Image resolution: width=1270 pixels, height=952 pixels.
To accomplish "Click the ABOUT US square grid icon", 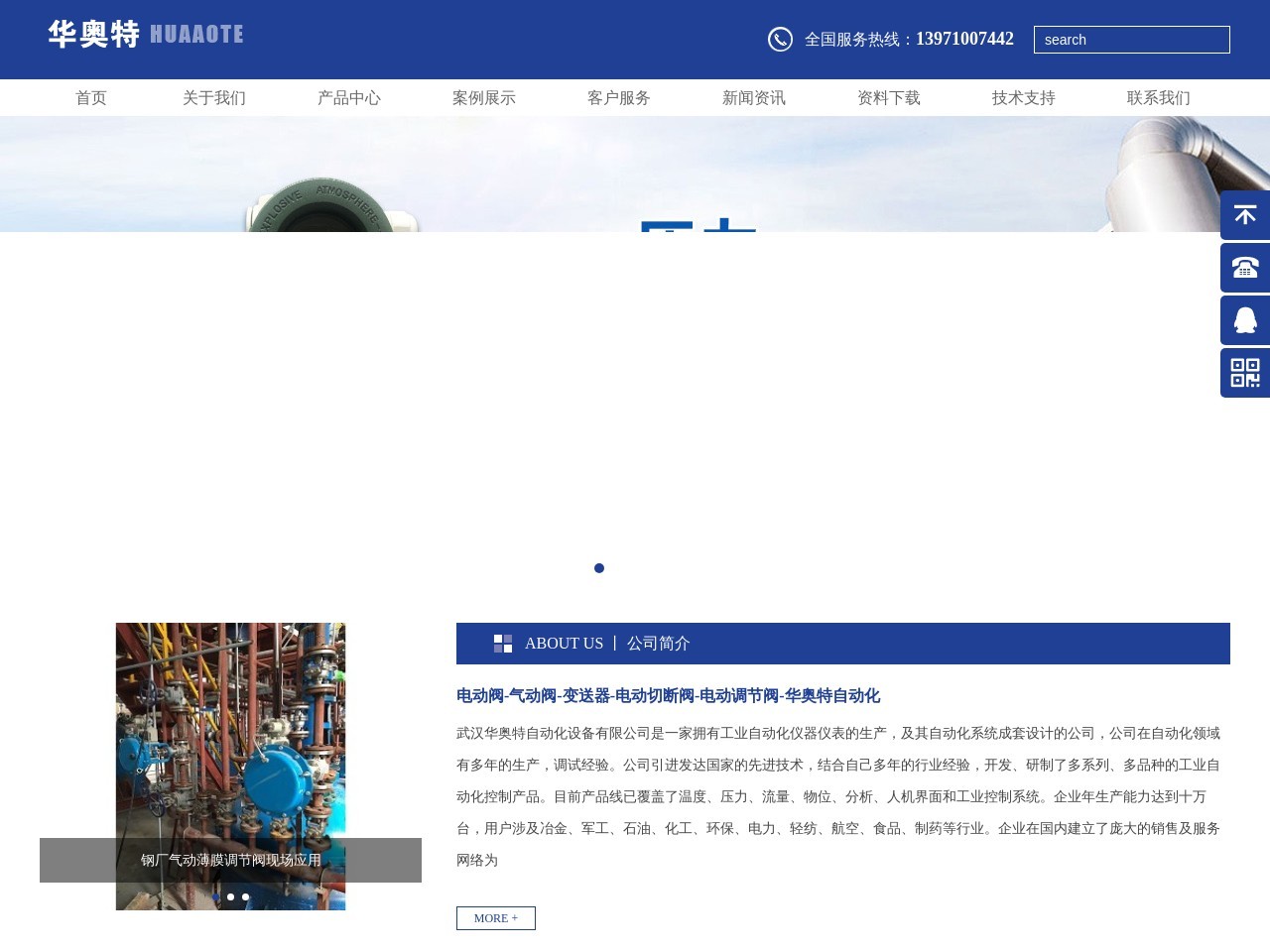I will [x=504, y=644].
